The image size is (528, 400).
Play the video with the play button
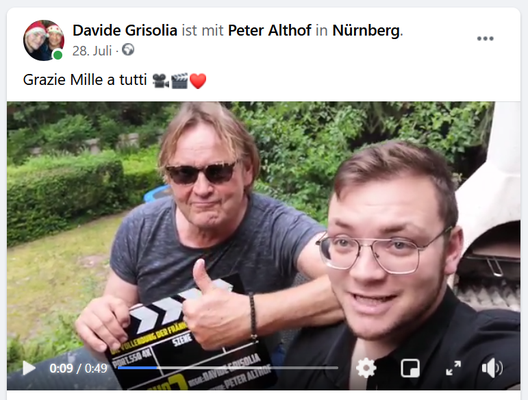tap(29, 368)
